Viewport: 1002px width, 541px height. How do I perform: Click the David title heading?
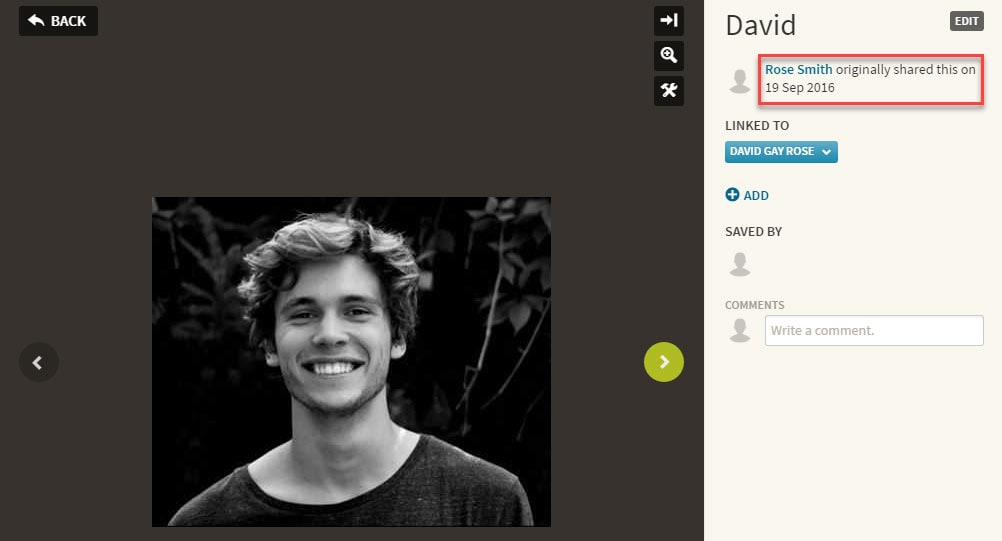click(760, 26)
